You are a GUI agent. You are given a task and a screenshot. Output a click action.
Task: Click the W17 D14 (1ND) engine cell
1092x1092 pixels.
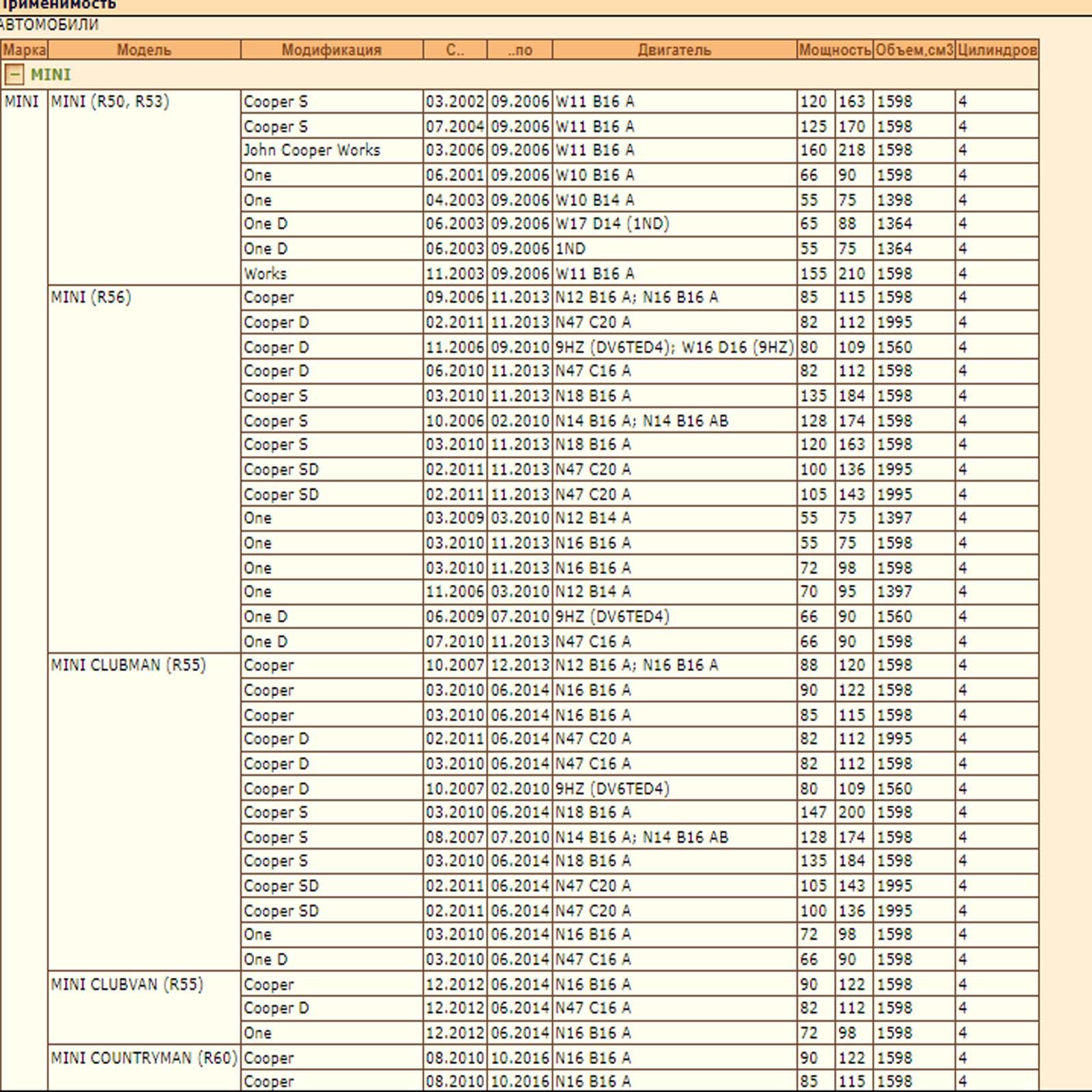612,224
